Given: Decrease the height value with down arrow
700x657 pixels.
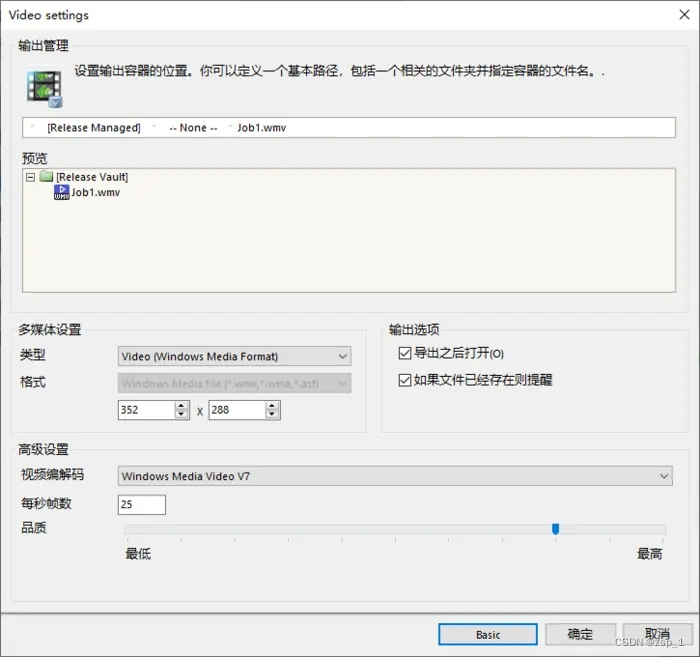Looking at the screenshot, I should [x=272, y=414].
